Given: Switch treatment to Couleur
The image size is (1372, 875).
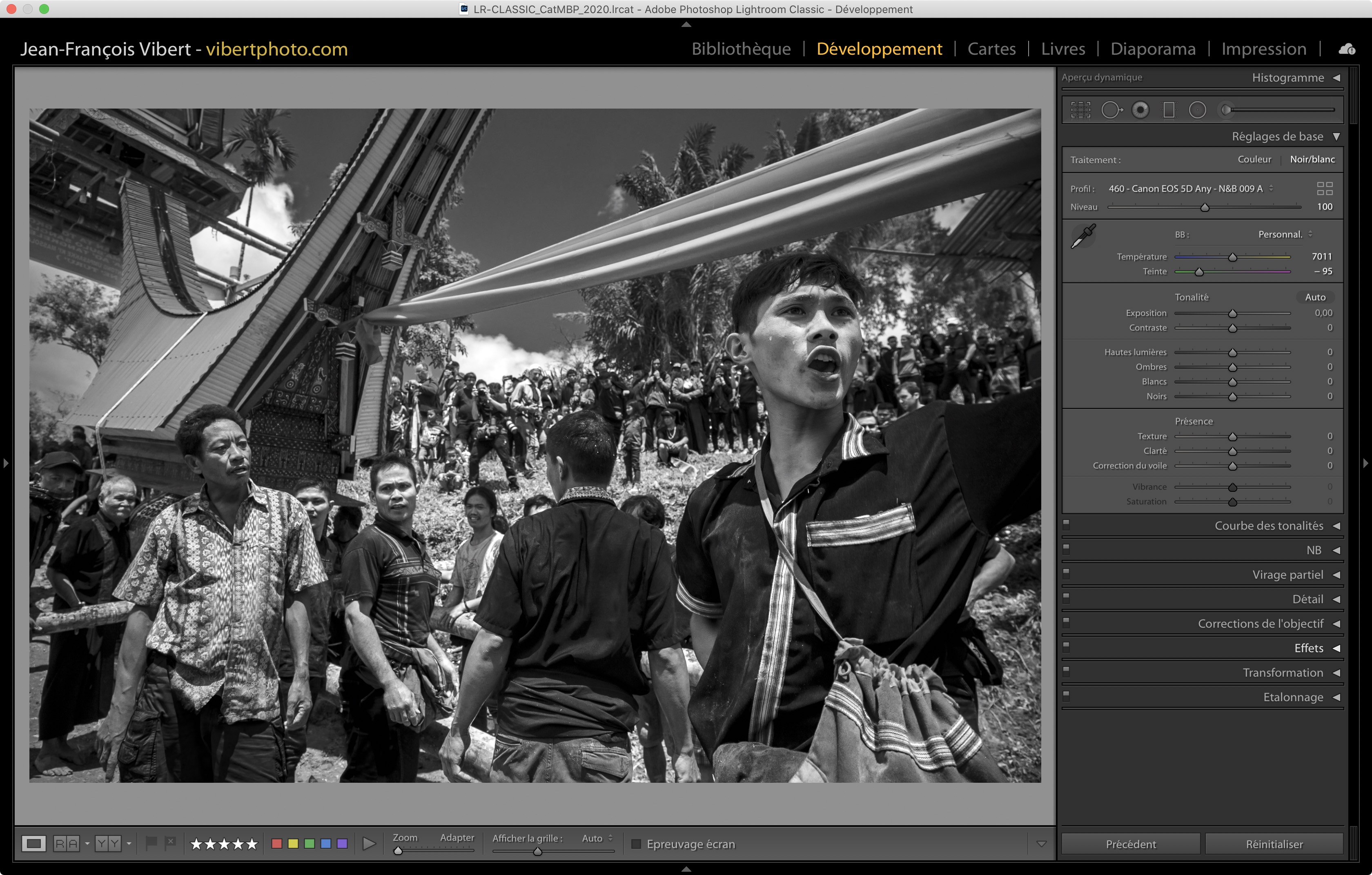Looking at the screenshot, I should point(1254,160).
